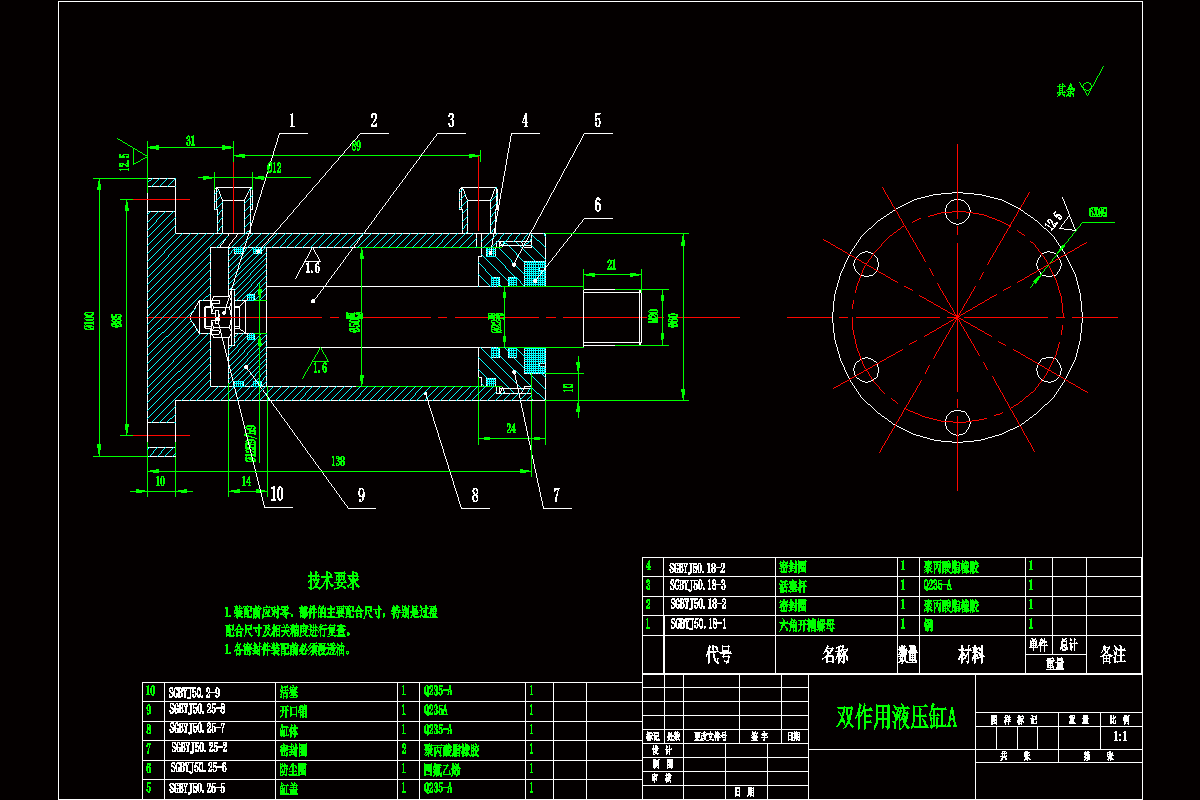Click the 31 dimension at top left

190,142
